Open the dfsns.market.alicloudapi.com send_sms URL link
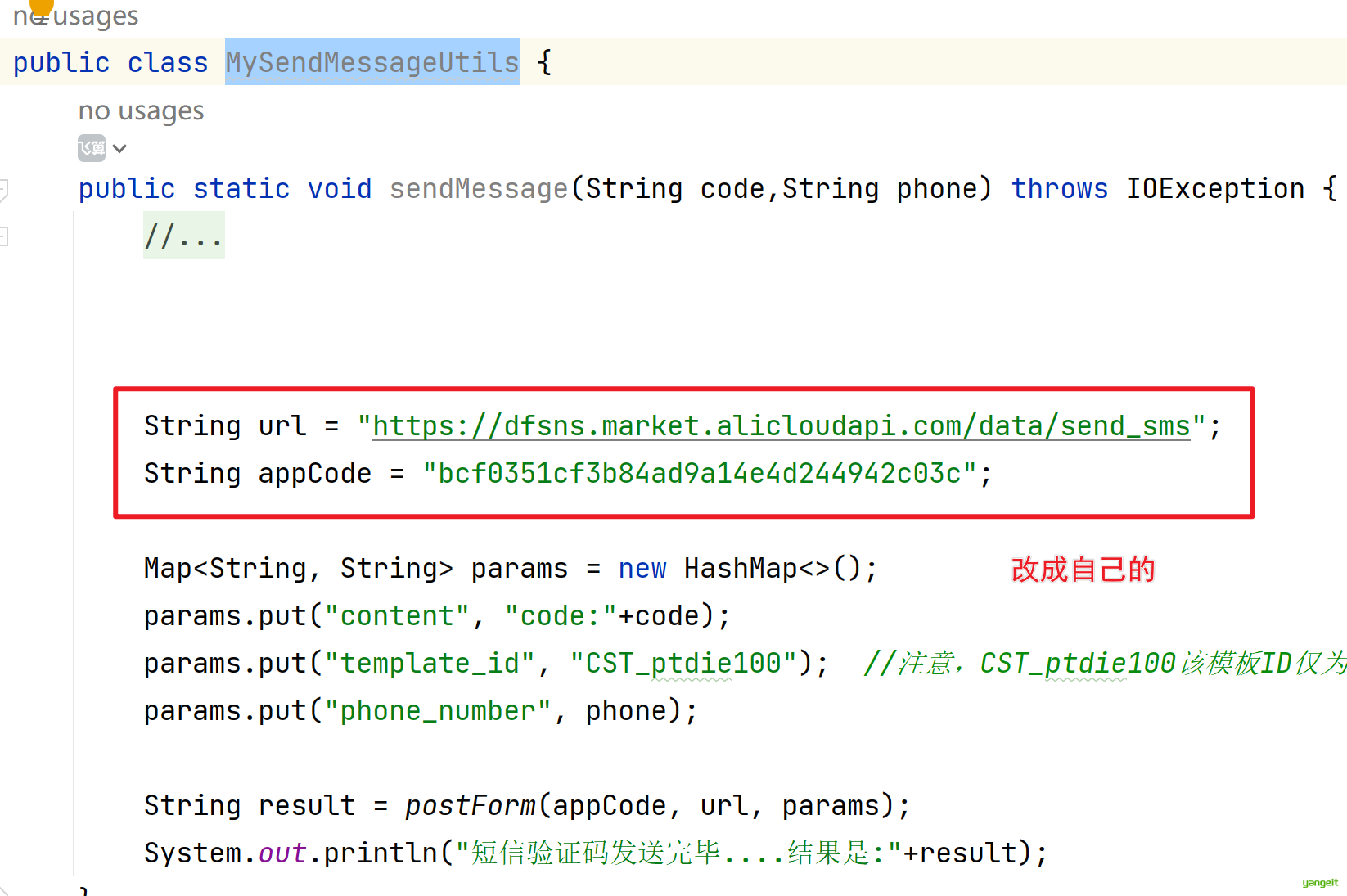Viewport: 1347px width, 896px height. pos(781,426)
